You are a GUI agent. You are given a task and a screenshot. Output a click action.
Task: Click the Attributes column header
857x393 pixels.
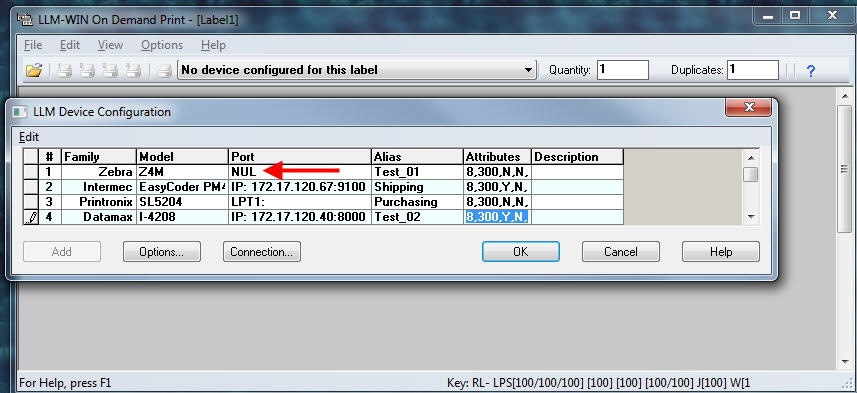tap(497, 157)
